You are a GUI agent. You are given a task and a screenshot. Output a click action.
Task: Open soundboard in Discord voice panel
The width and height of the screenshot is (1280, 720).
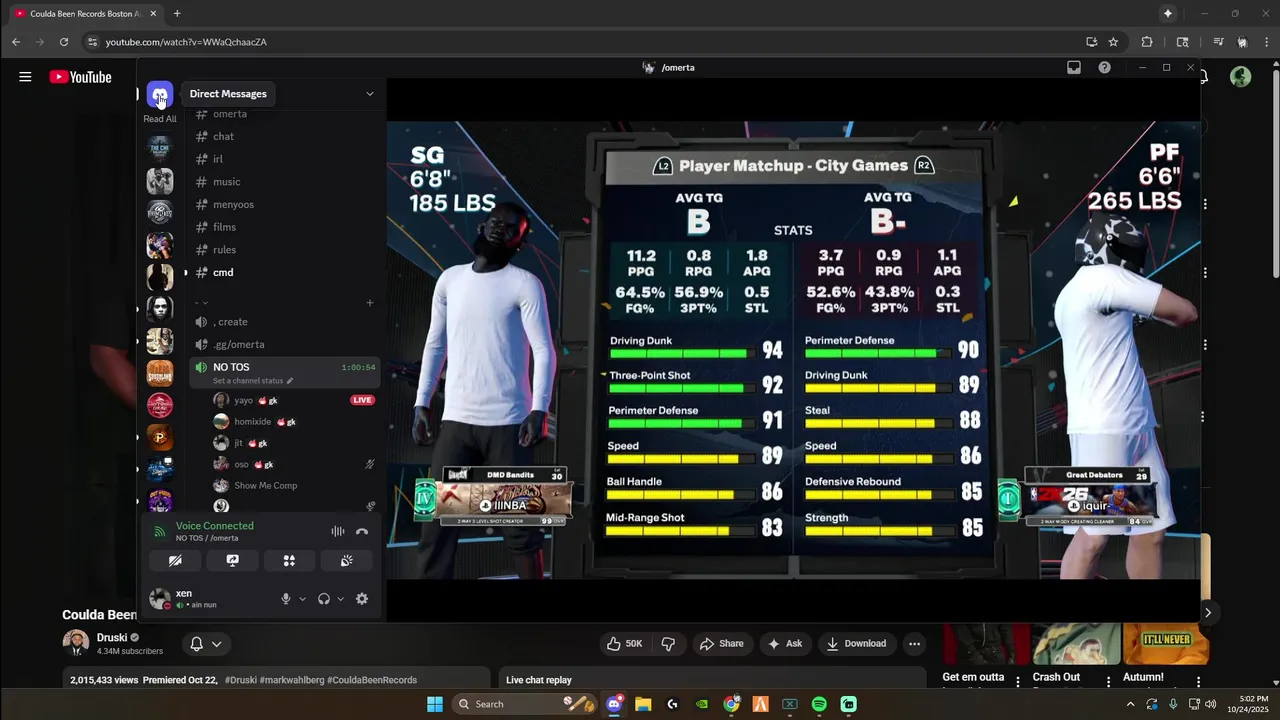point(346,561)
